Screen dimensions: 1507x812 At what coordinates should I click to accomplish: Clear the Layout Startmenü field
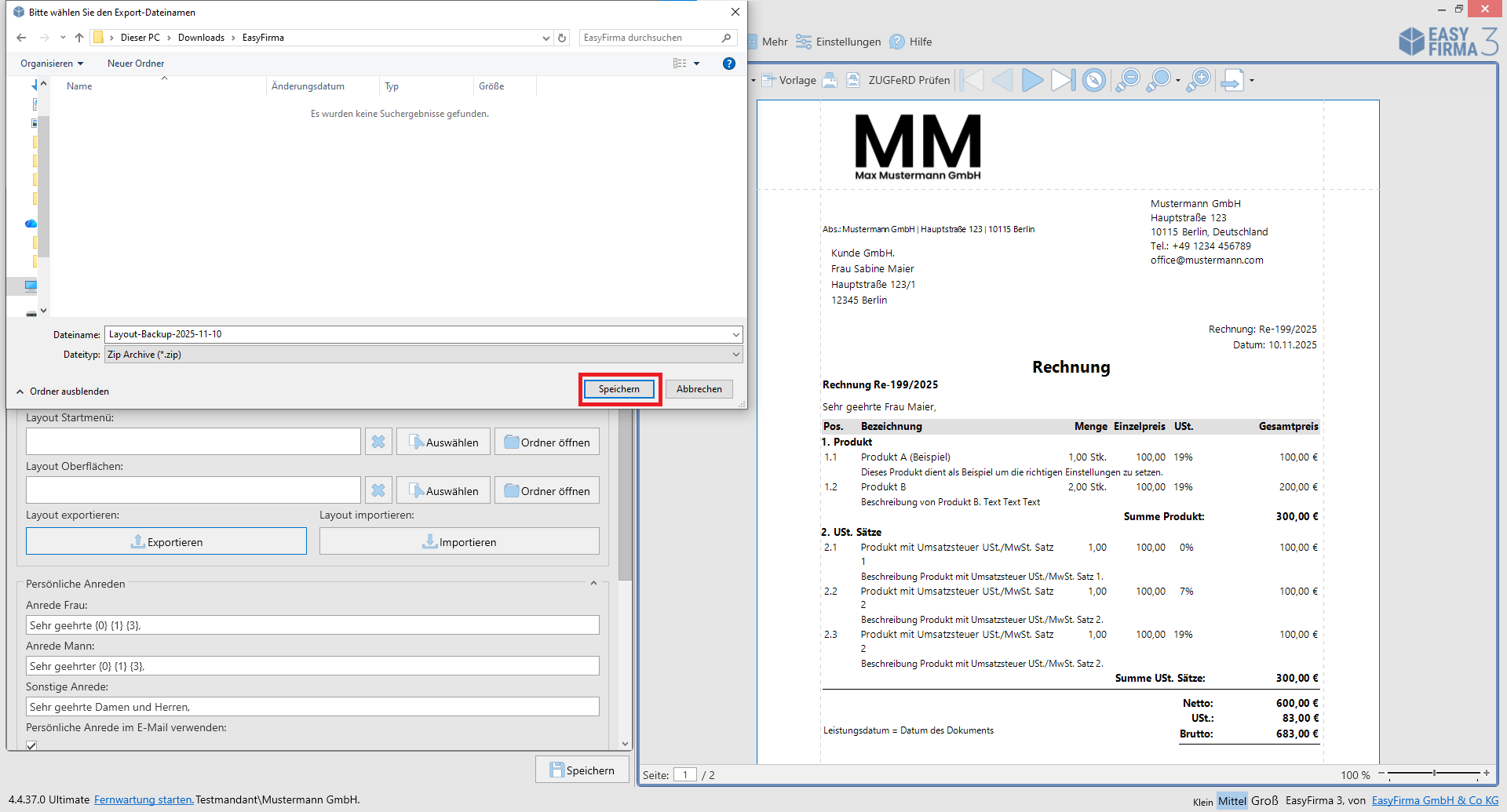(x=378, y=442)
